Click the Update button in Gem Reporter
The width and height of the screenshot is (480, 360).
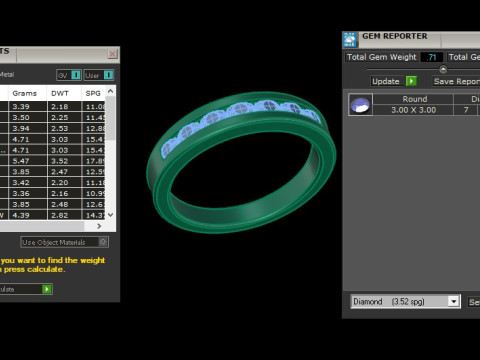click(x=394, y=81)
